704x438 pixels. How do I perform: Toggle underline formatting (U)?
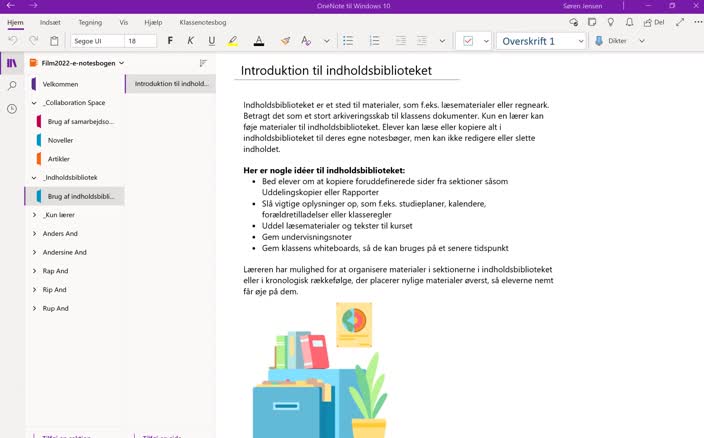[211, 41]
